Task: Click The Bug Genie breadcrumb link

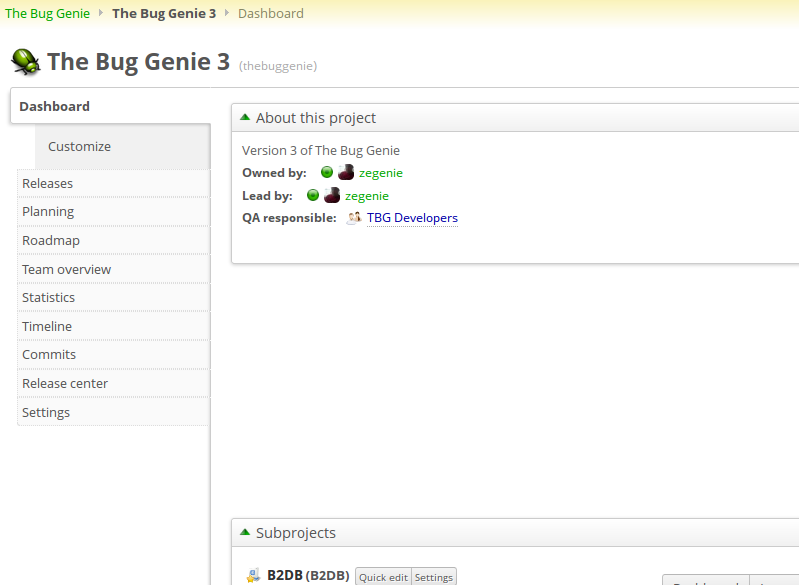Action: pos(47,13)
